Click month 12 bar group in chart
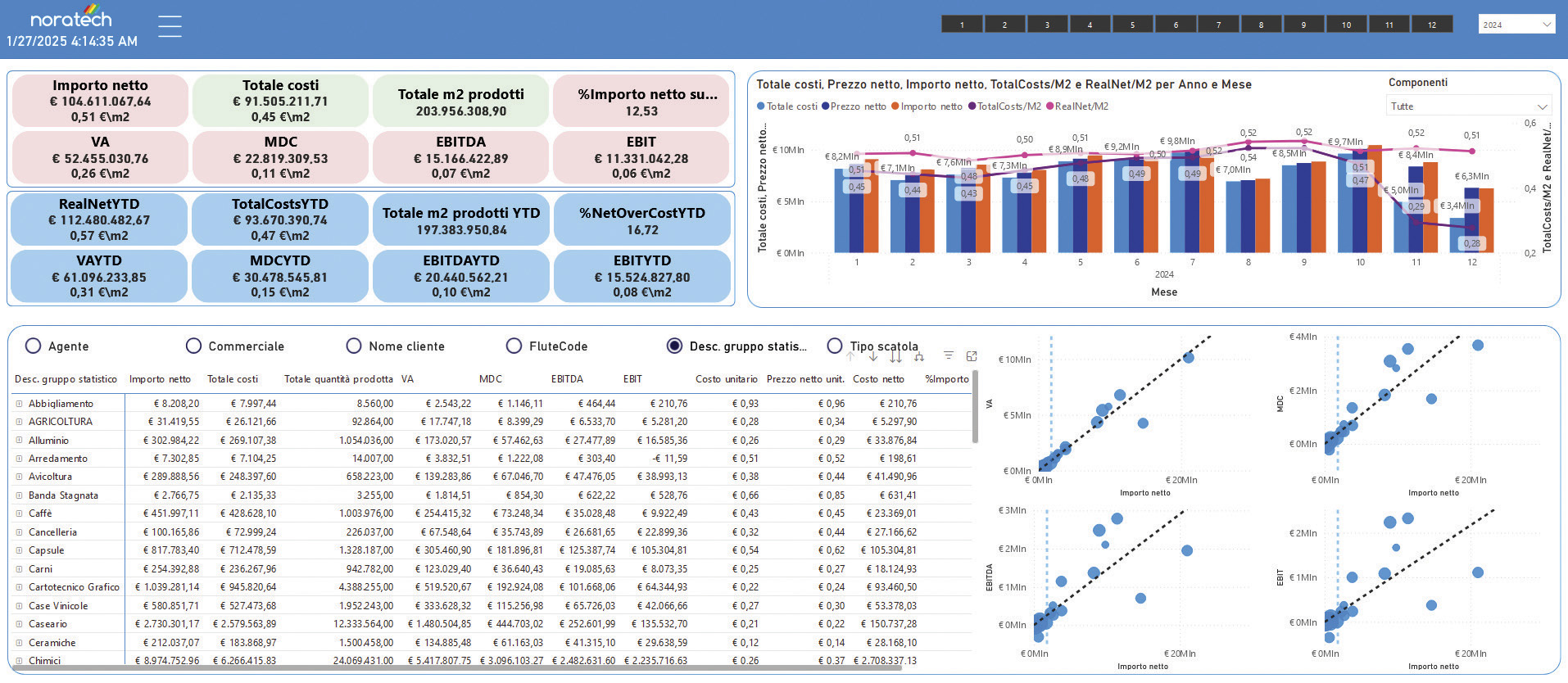 pos(1472,221)
